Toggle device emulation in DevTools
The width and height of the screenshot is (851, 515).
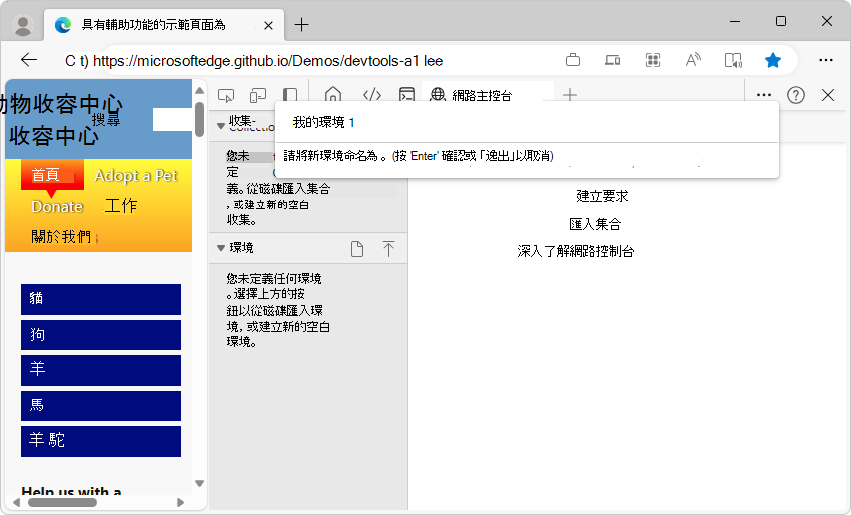(258, 96)
